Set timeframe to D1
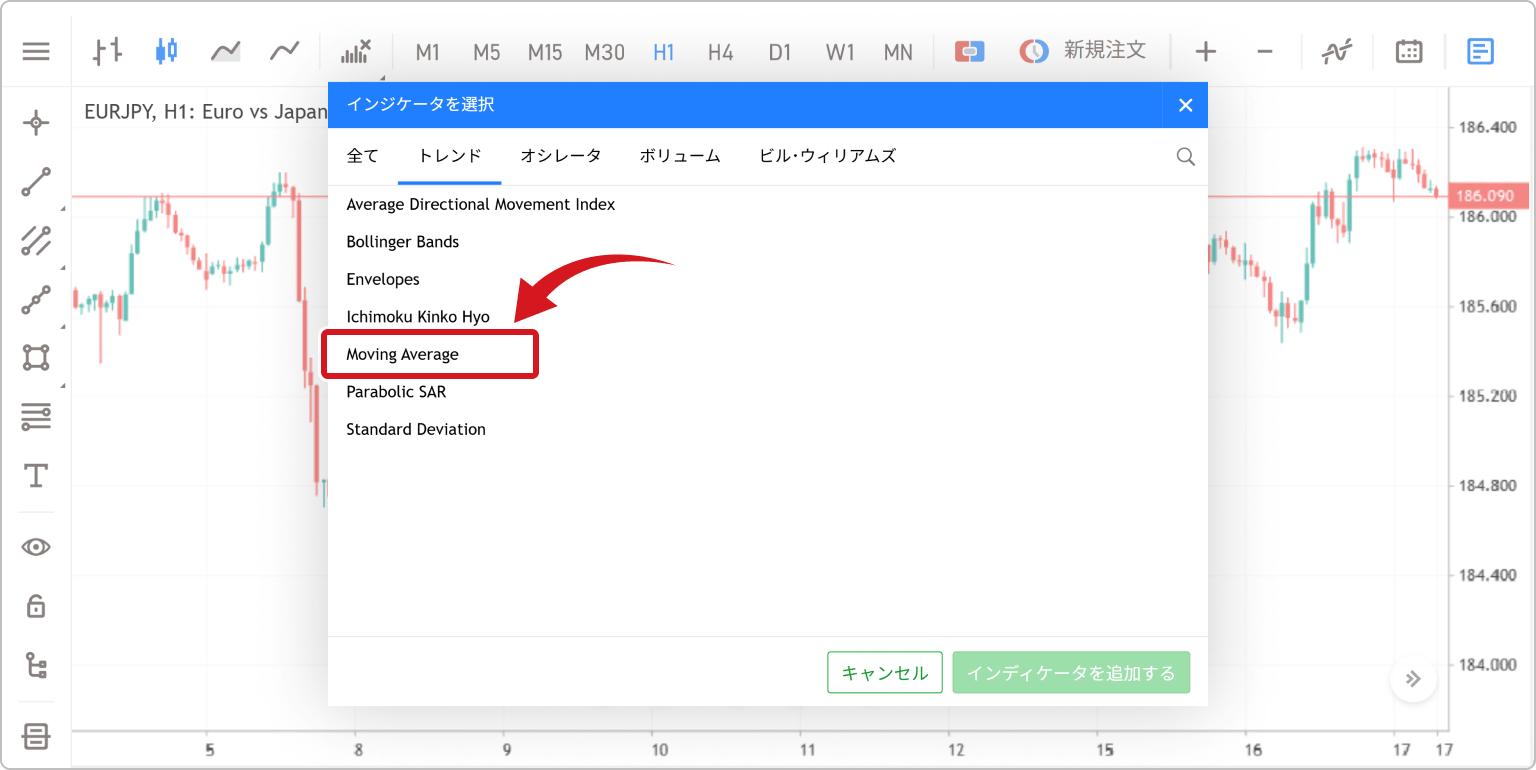Screen dimensions: 1536x770 coord(780,52)
